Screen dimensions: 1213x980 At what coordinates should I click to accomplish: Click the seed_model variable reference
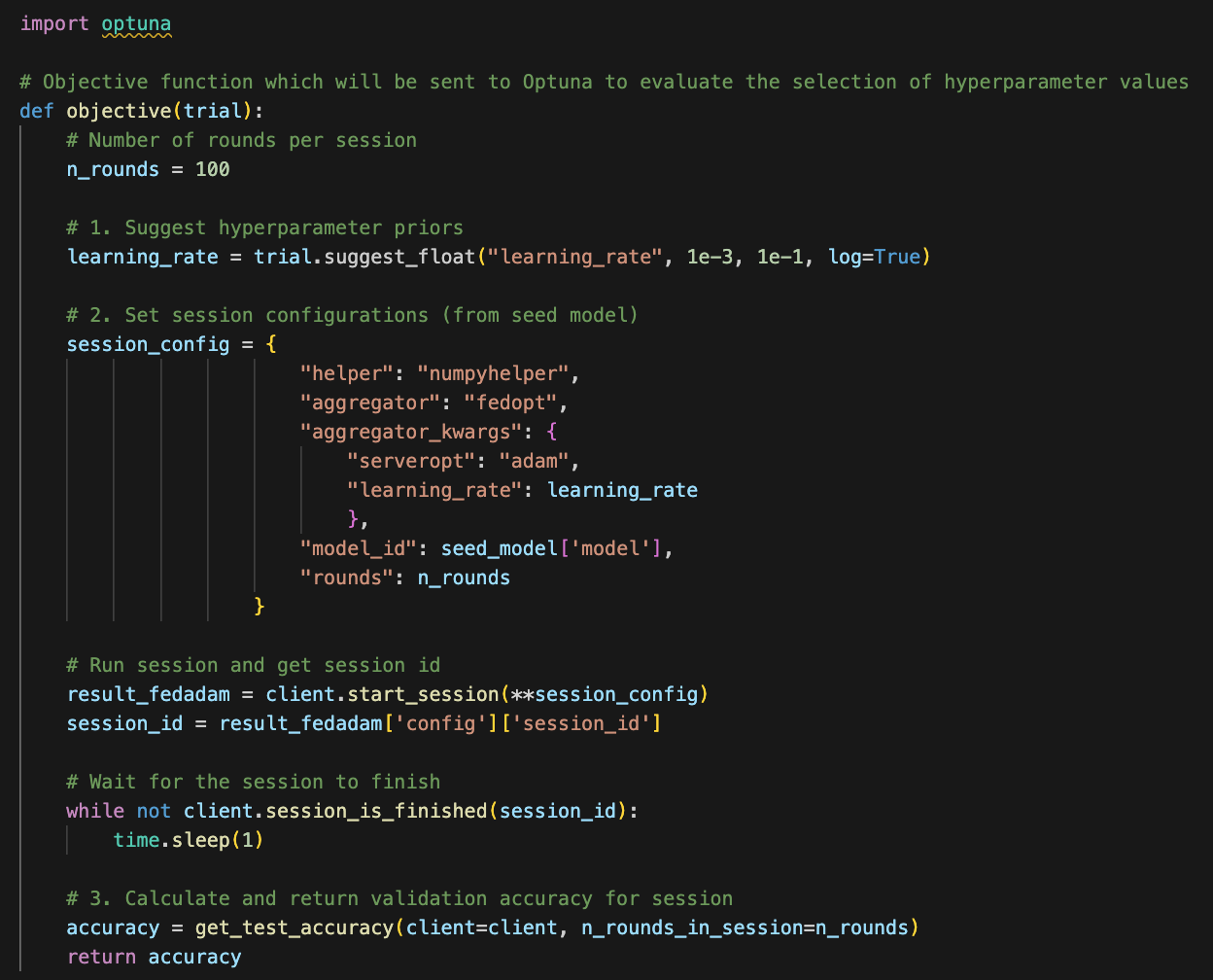pyautogui.click(x=499, y=548)
